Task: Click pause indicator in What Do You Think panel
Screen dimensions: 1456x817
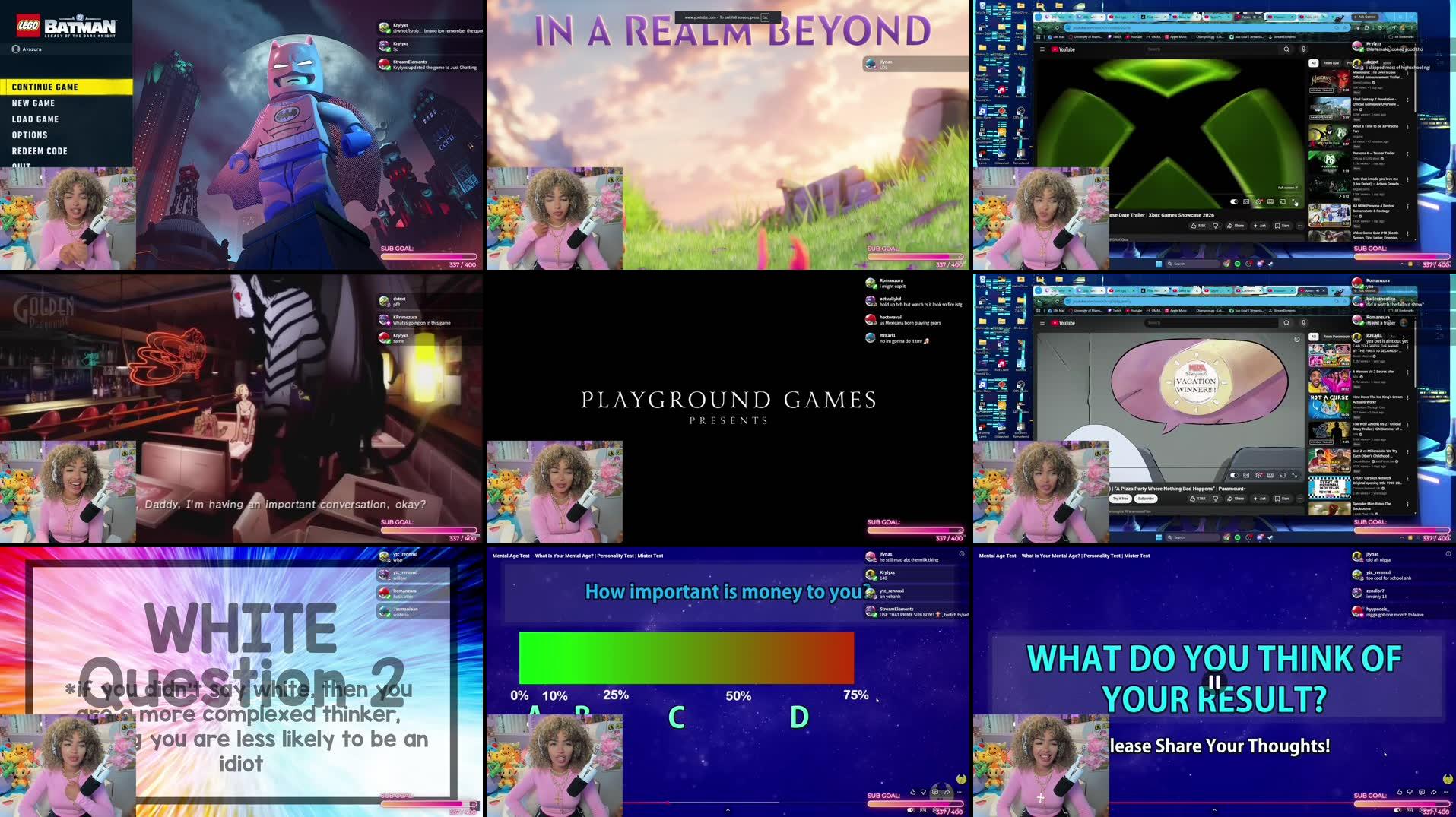Action: [1214, 682]
